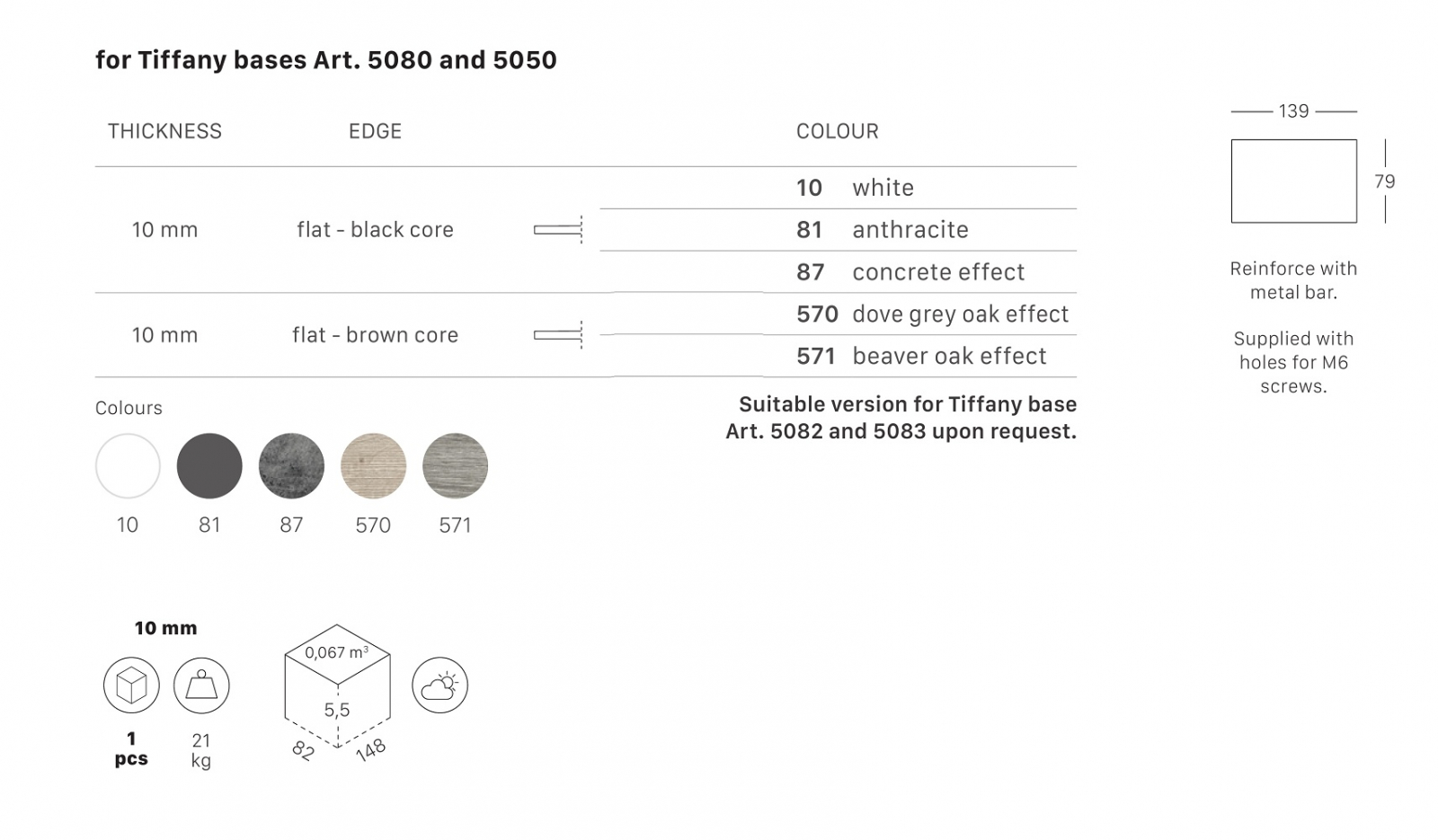Click the black core flat edge profile icon

[x=559, y=230]
